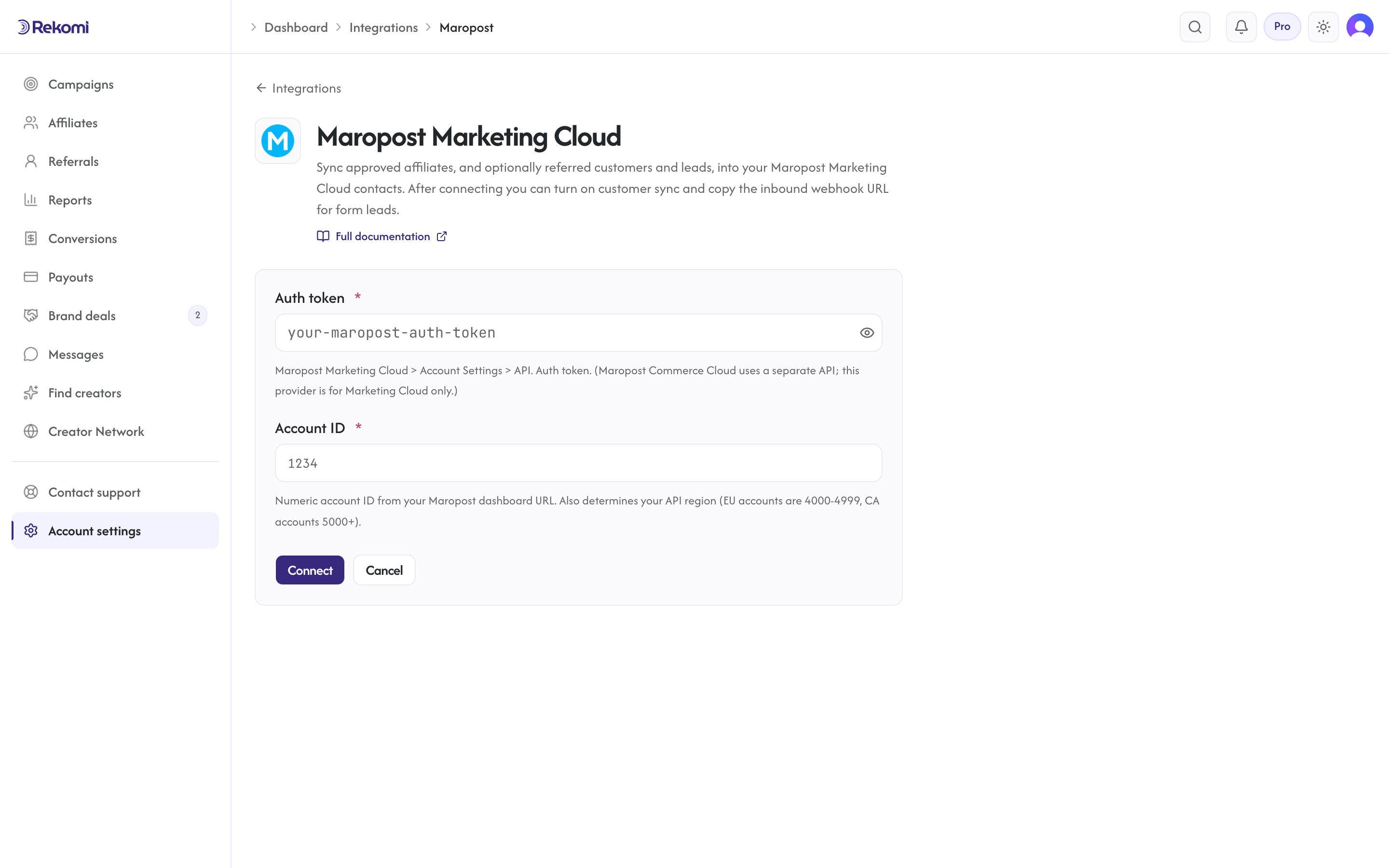Toggle light theme sun icon
Image resolution: width=1389 pixels, height=868 pixels.
(x=1323, y=27)
